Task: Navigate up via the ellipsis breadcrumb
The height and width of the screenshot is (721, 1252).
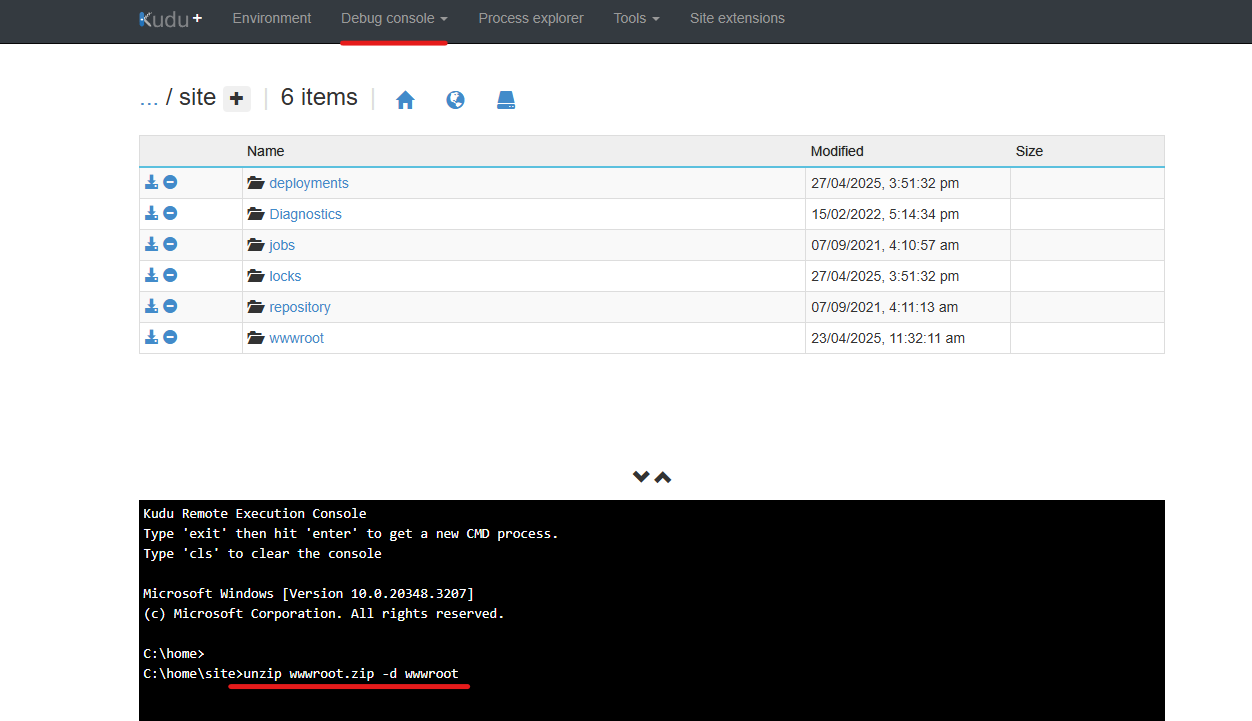Action: 149,98
